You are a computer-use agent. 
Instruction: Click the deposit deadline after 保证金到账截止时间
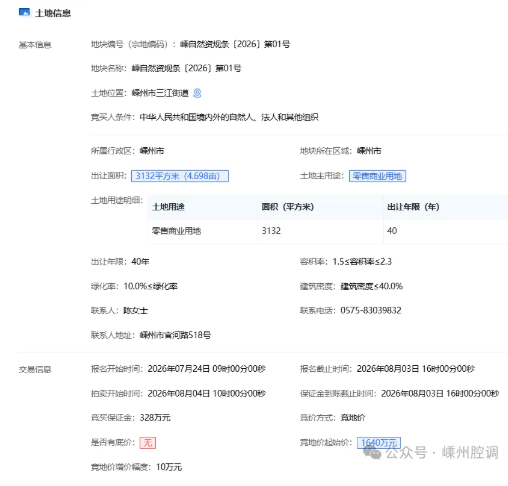click(x=440, y=394)
